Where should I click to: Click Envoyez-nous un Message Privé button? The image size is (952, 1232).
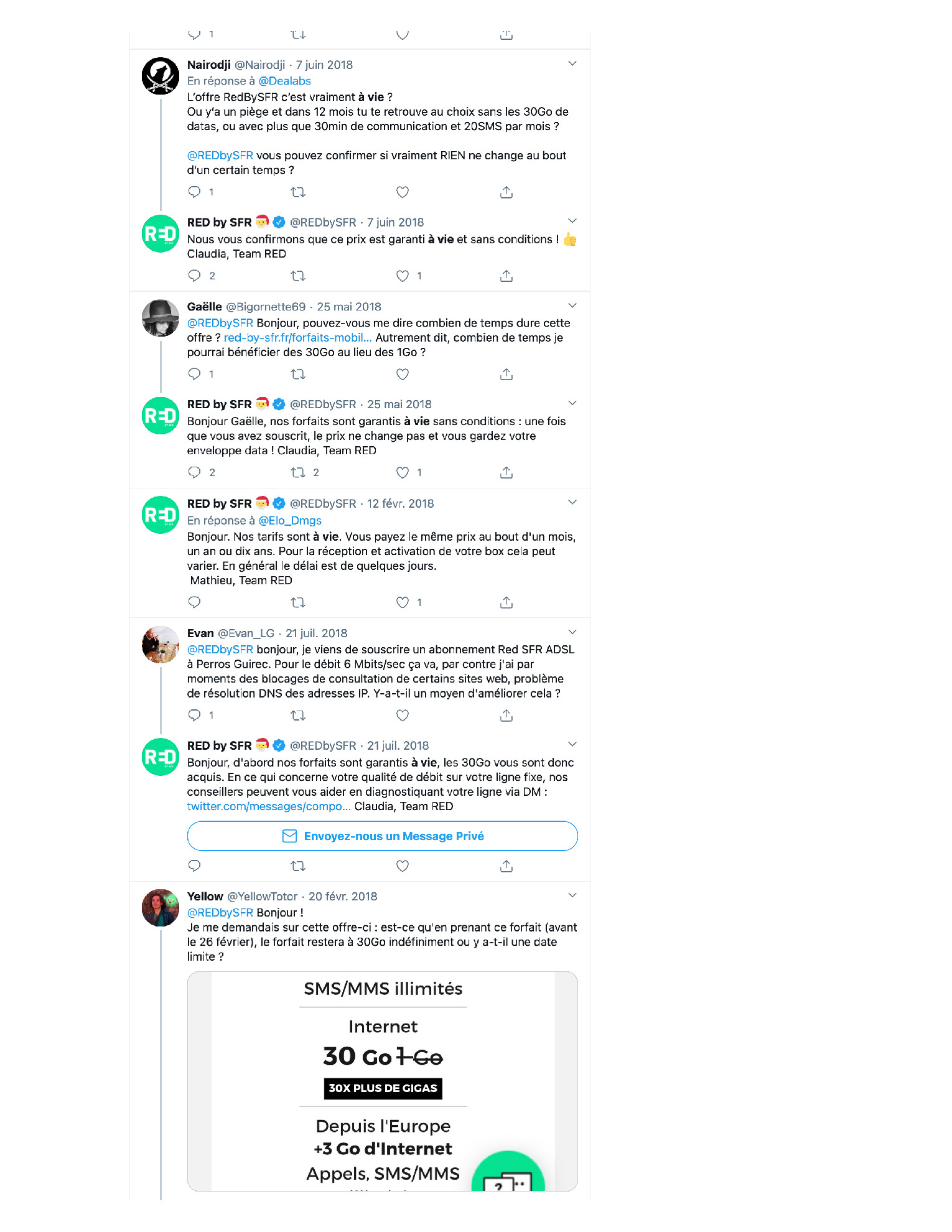coord(382,836)
